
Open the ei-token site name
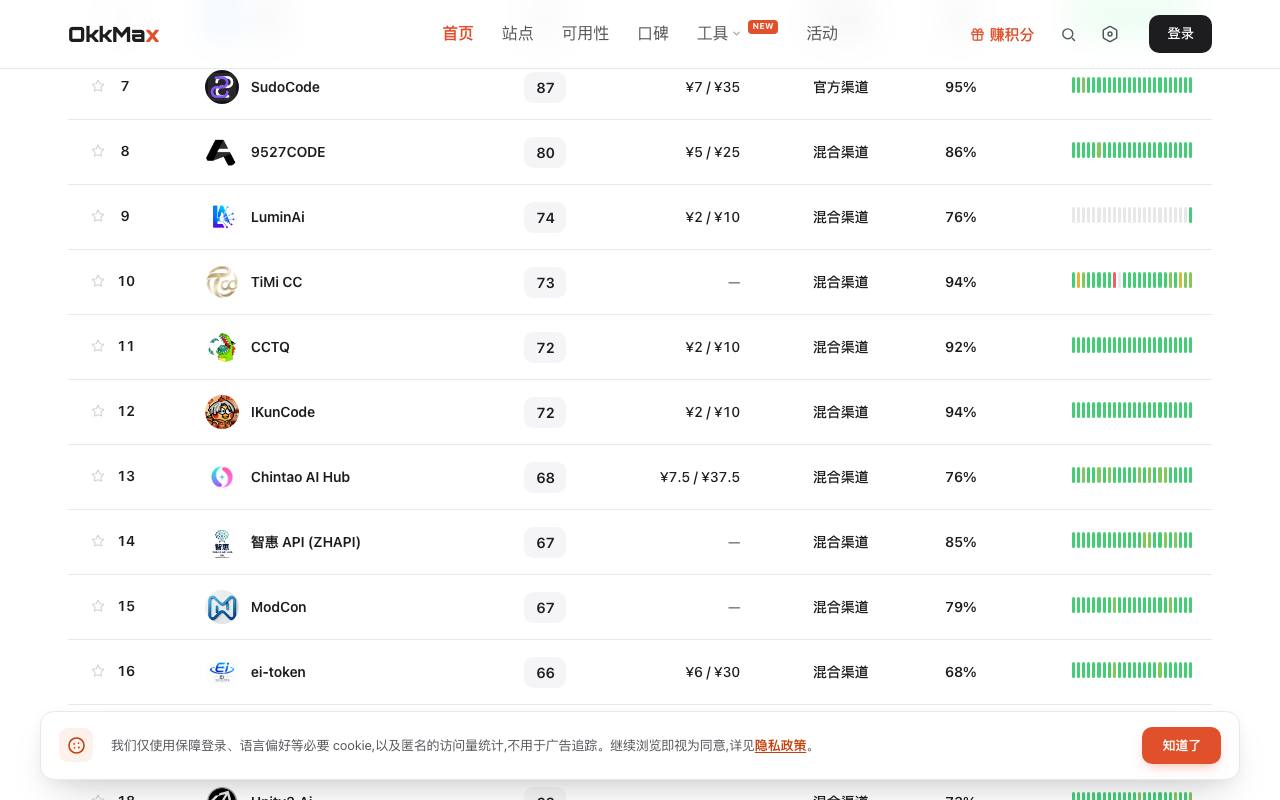[x=278, y=672]
